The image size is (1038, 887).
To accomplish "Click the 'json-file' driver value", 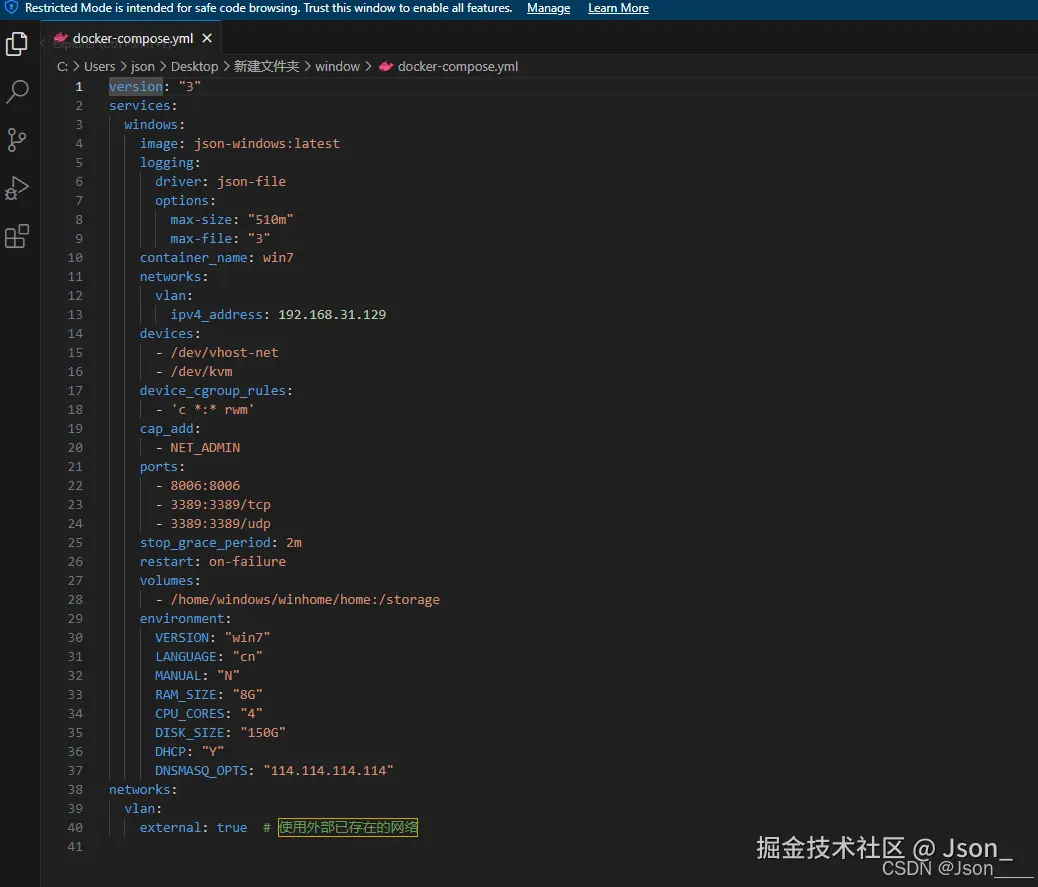I will 251,181.
